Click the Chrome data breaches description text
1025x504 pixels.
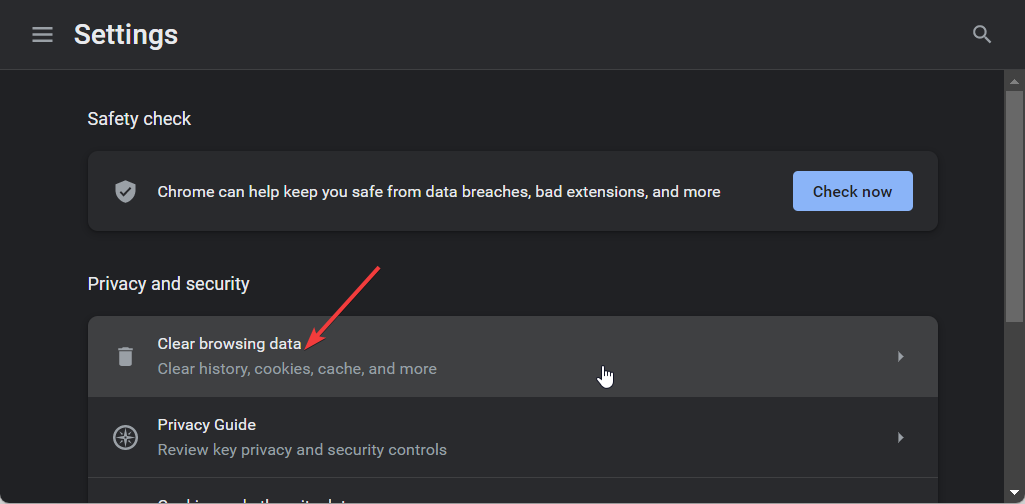coord(439,192)
